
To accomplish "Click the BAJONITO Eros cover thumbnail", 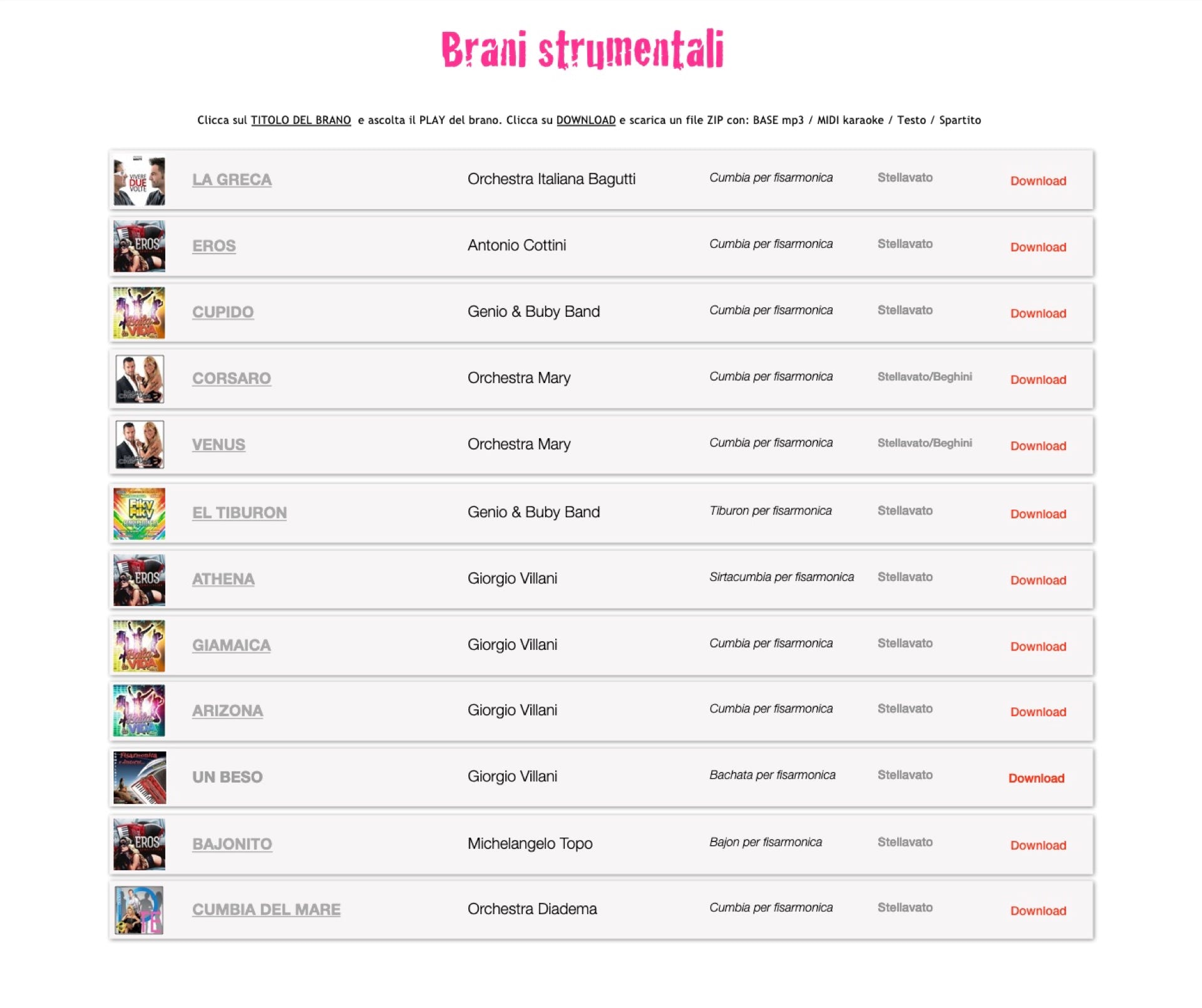I will pos(139,844).
